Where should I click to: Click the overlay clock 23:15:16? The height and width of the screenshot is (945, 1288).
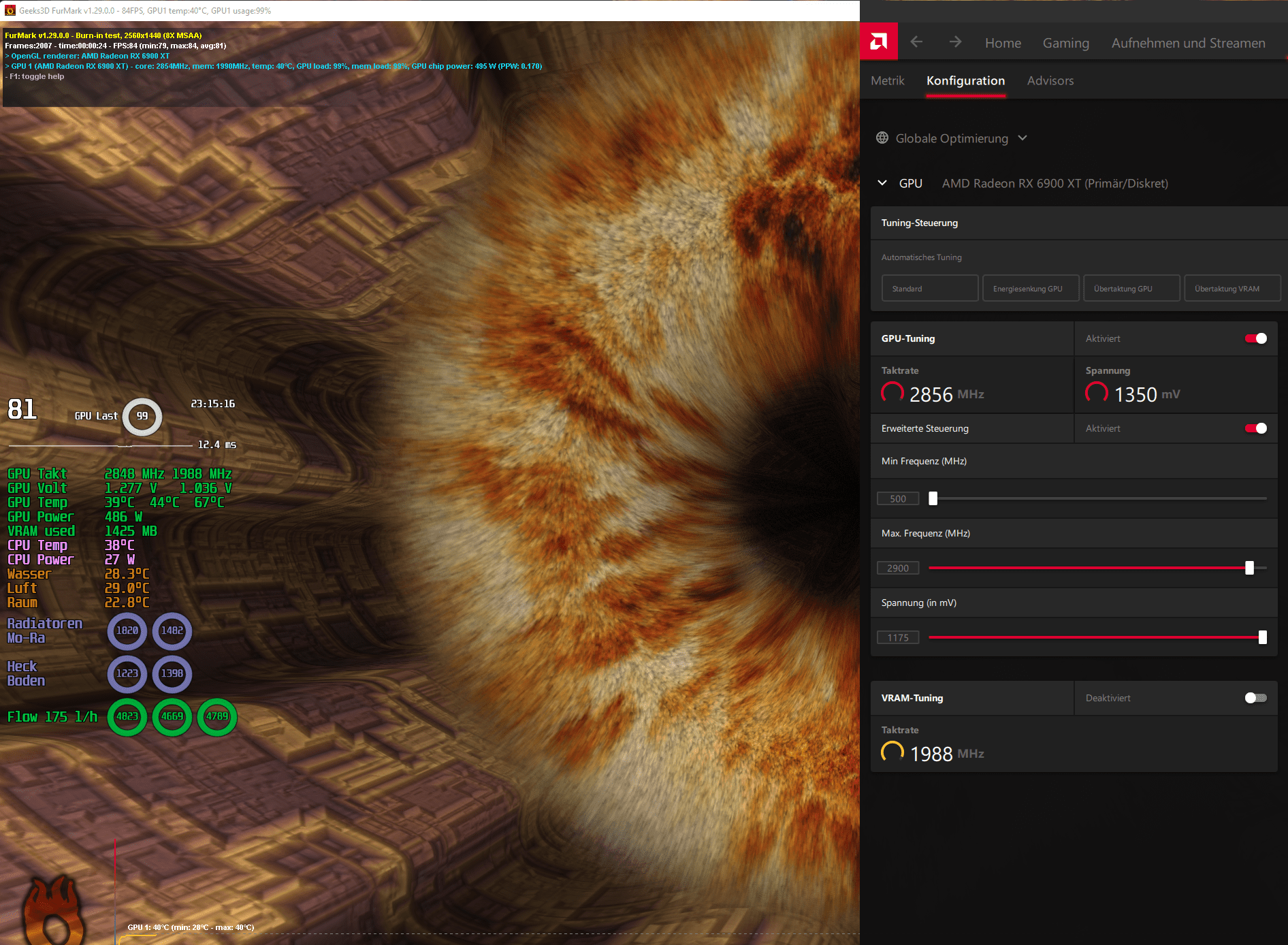pos(213,404)
